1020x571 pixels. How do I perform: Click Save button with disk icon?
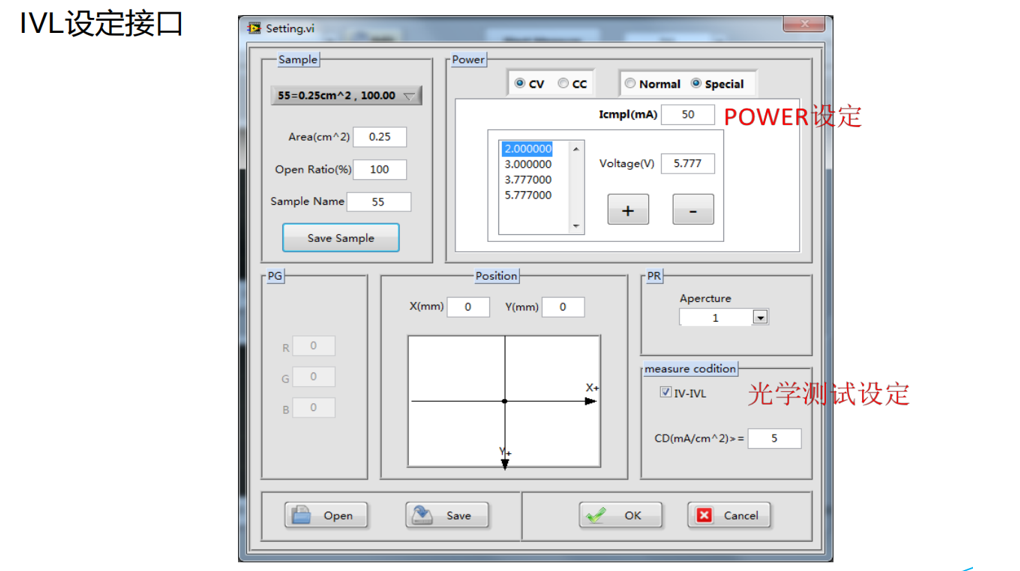click(446, 515)
